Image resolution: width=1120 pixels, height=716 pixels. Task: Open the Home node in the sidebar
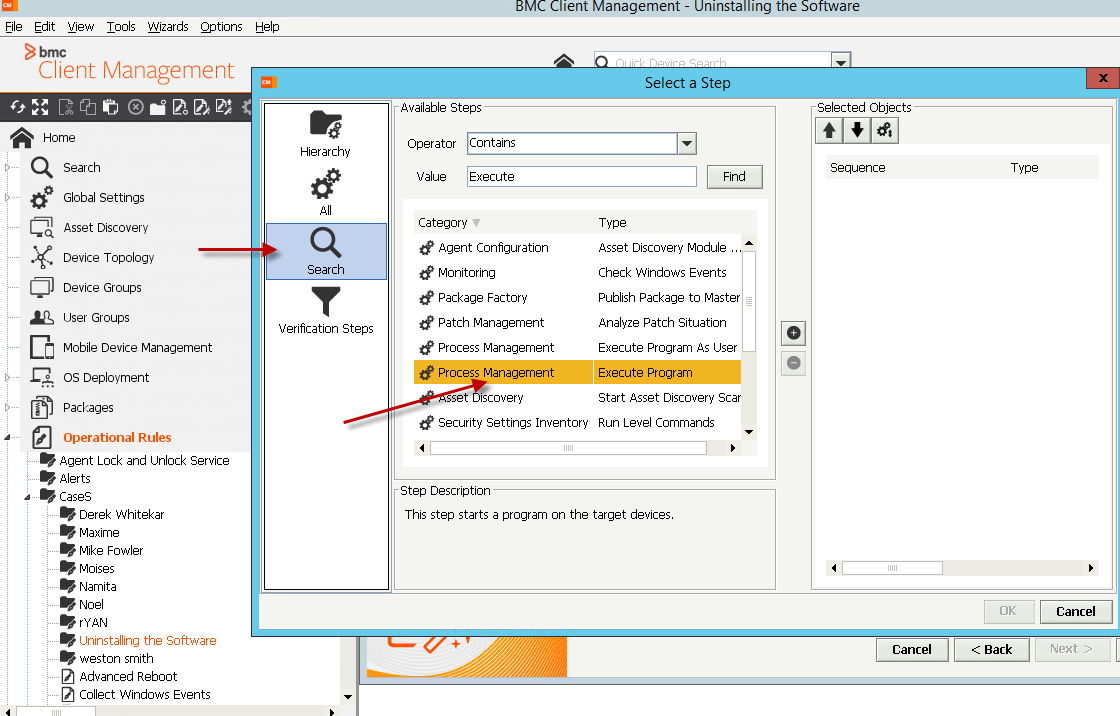coord(59,137)
